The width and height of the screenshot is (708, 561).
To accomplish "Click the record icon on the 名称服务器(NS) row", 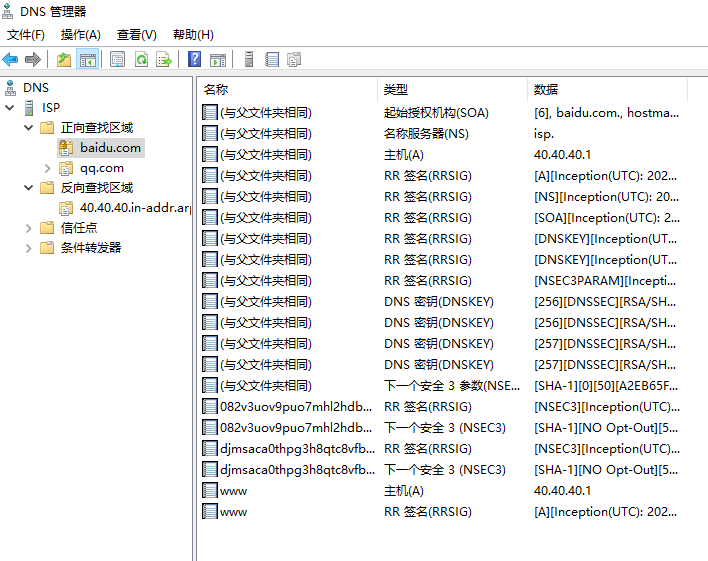I will pyautogui.click(x=210, y=134).
